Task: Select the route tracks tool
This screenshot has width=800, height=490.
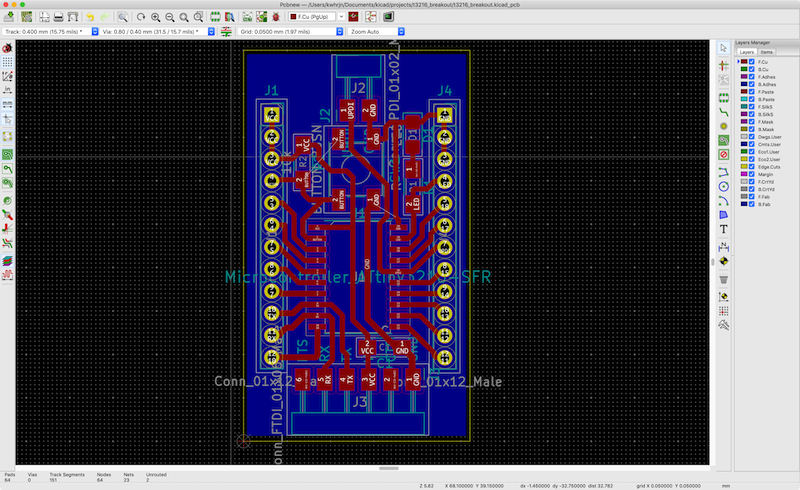Action: pos(723,112)
